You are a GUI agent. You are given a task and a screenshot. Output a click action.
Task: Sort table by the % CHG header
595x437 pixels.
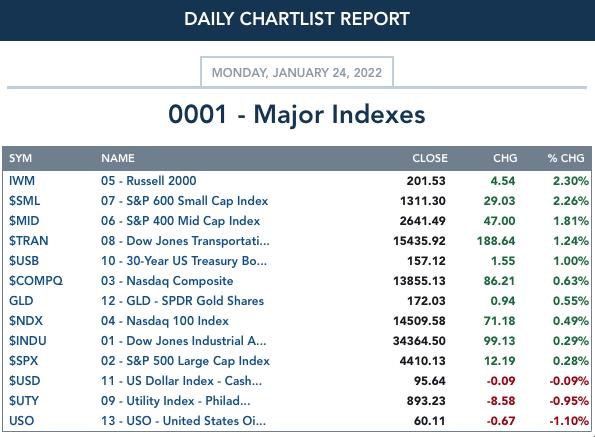coord(566,158)
